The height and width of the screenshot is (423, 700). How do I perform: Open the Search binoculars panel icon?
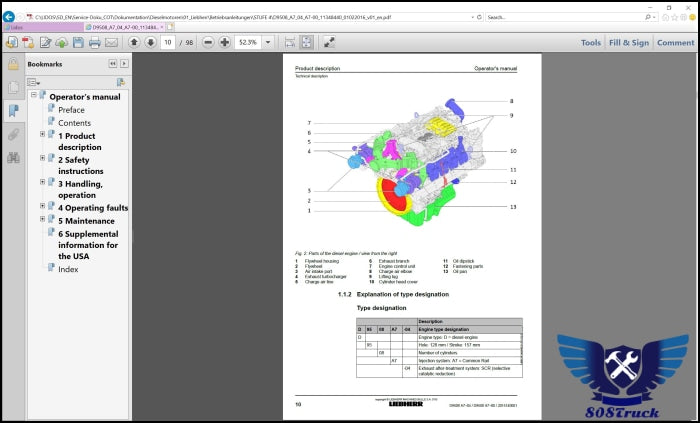pos(13,157)
